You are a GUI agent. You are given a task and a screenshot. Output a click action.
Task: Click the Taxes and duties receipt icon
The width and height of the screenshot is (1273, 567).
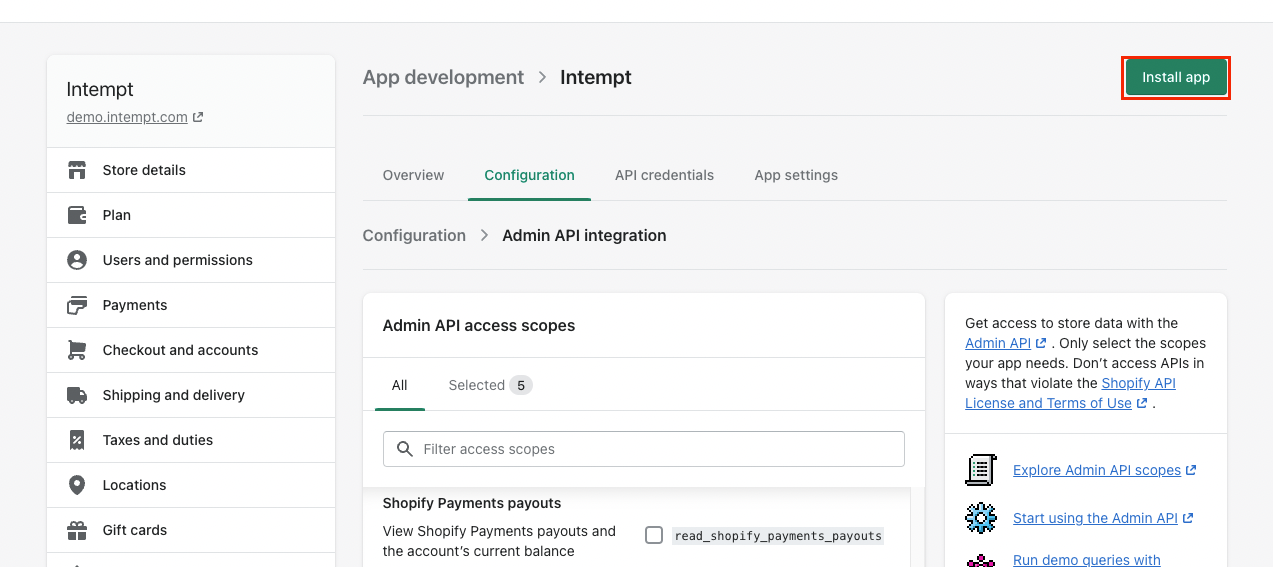[x=77, y=440]
